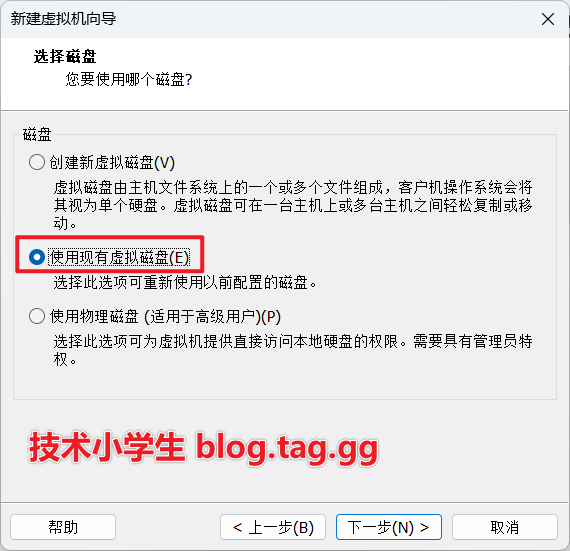The height and width of the screenshot is (551, 570).
Task: Select the 使用现有虚拟磁盘(E) radio button
Action: click(37, 257)
